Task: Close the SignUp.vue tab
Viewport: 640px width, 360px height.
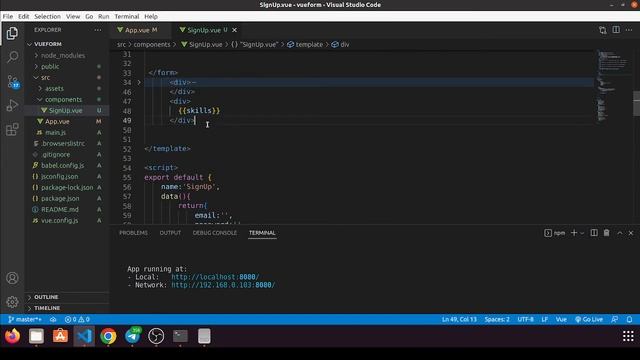Action: tap(234, 30)
